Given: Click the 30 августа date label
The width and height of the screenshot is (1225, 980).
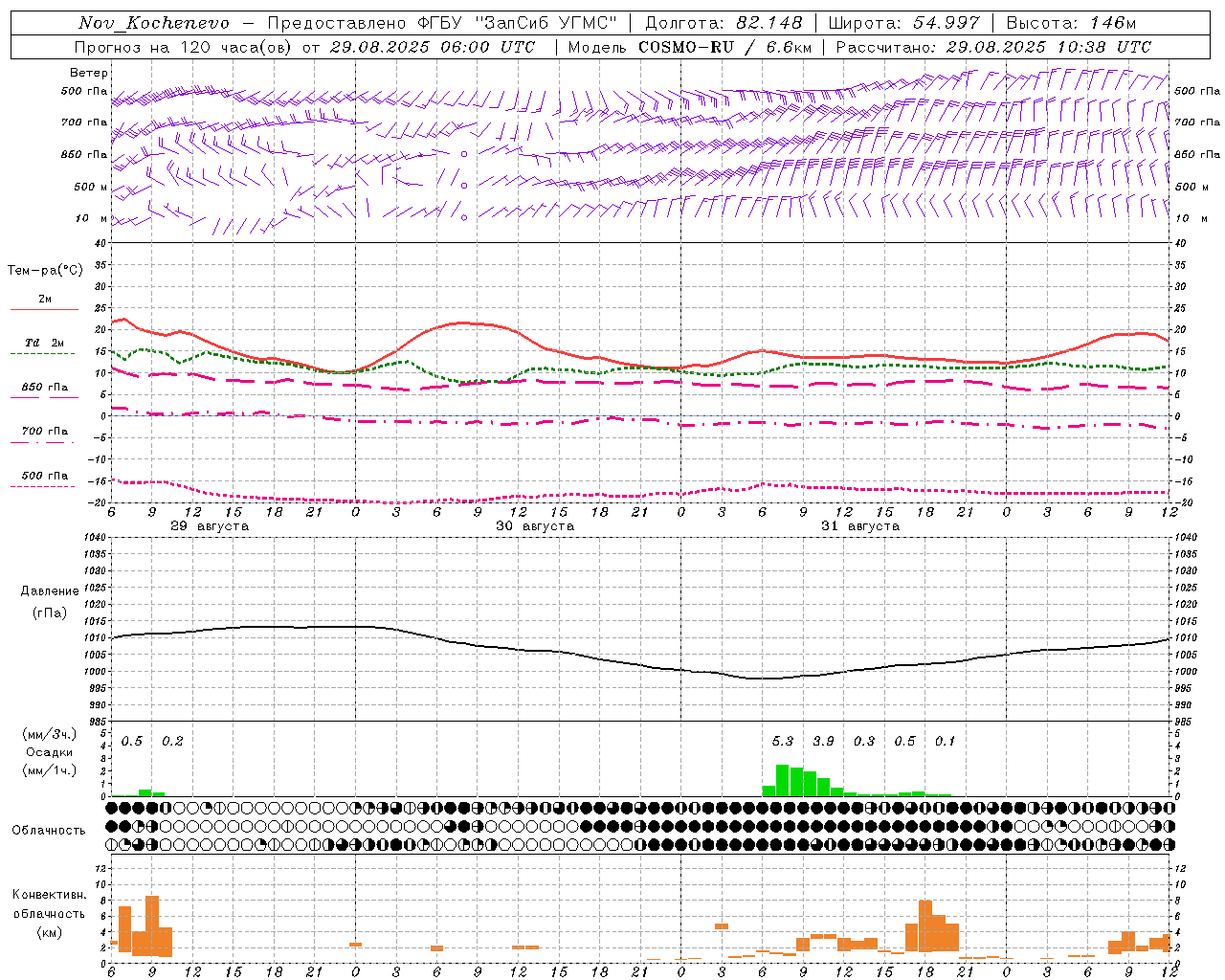Looking at the screenshot, I should pyautogui.click(x=535, y=526).
